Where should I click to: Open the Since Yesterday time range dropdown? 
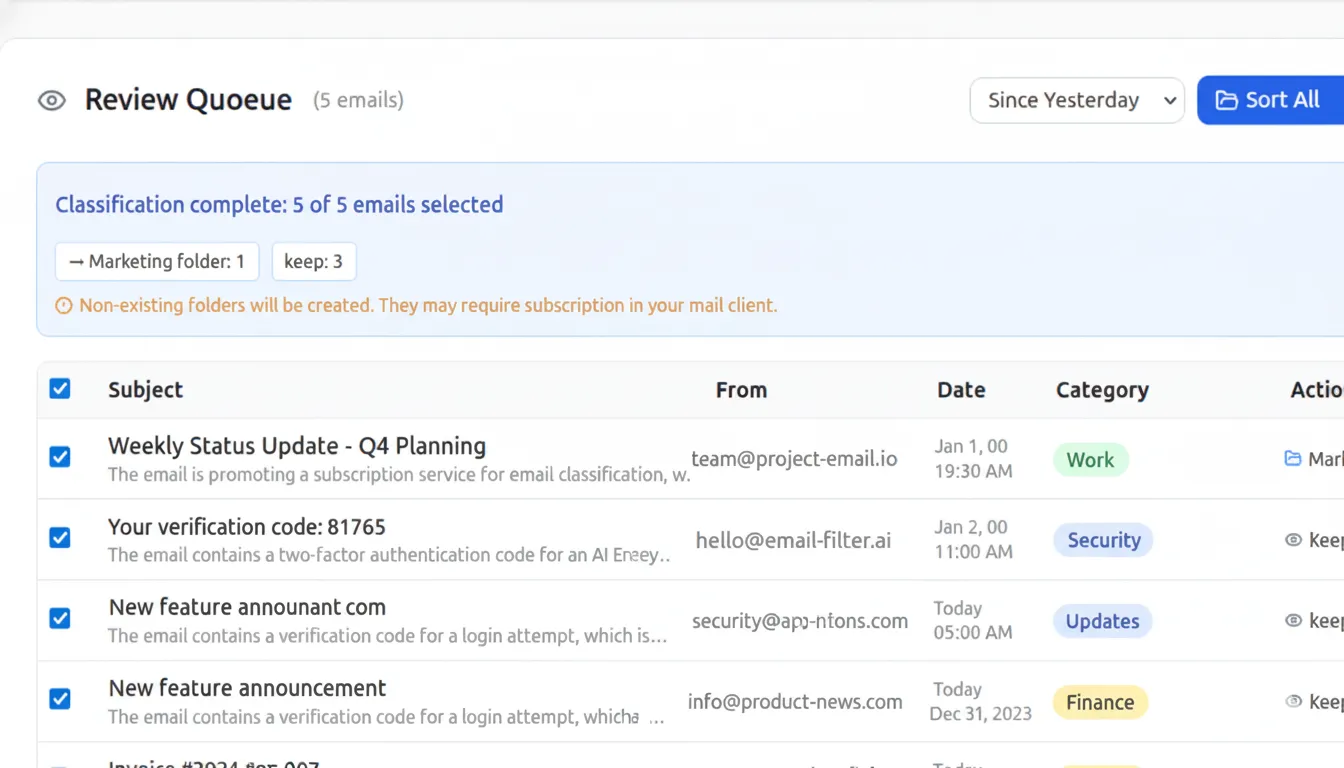click(x=1077, y=101)
